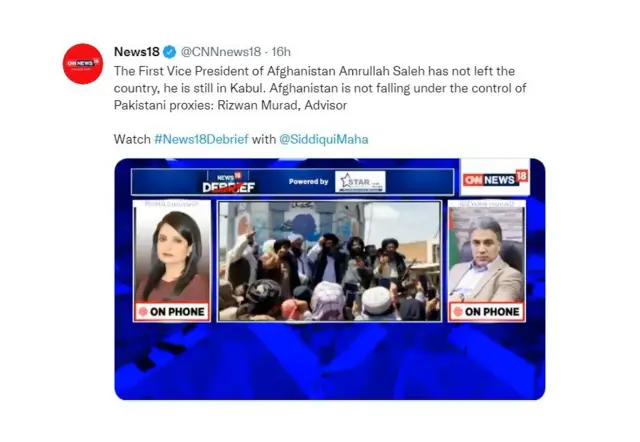Click the blue lower area of video
The height and width of the screenshot is (442, 640).
(x=329, y=361)
